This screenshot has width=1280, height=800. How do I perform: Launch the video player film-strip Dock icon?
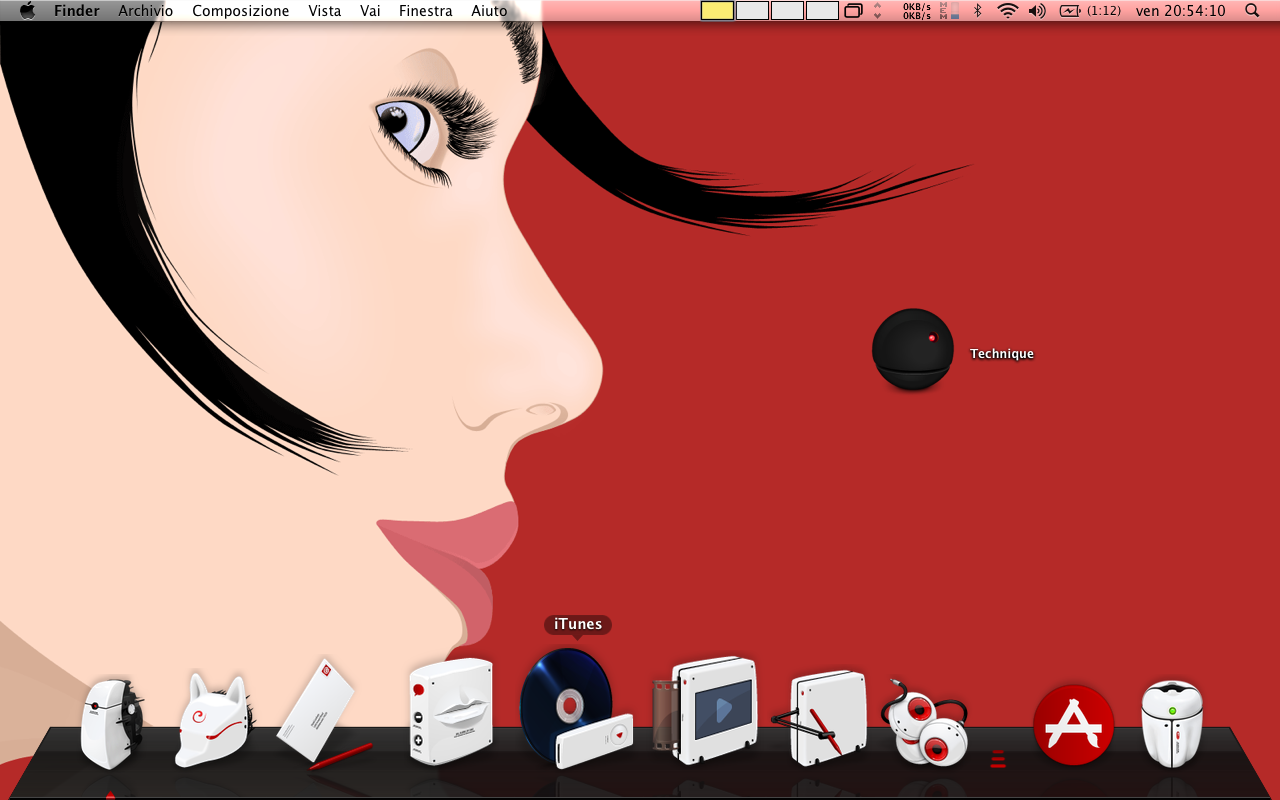706,709
